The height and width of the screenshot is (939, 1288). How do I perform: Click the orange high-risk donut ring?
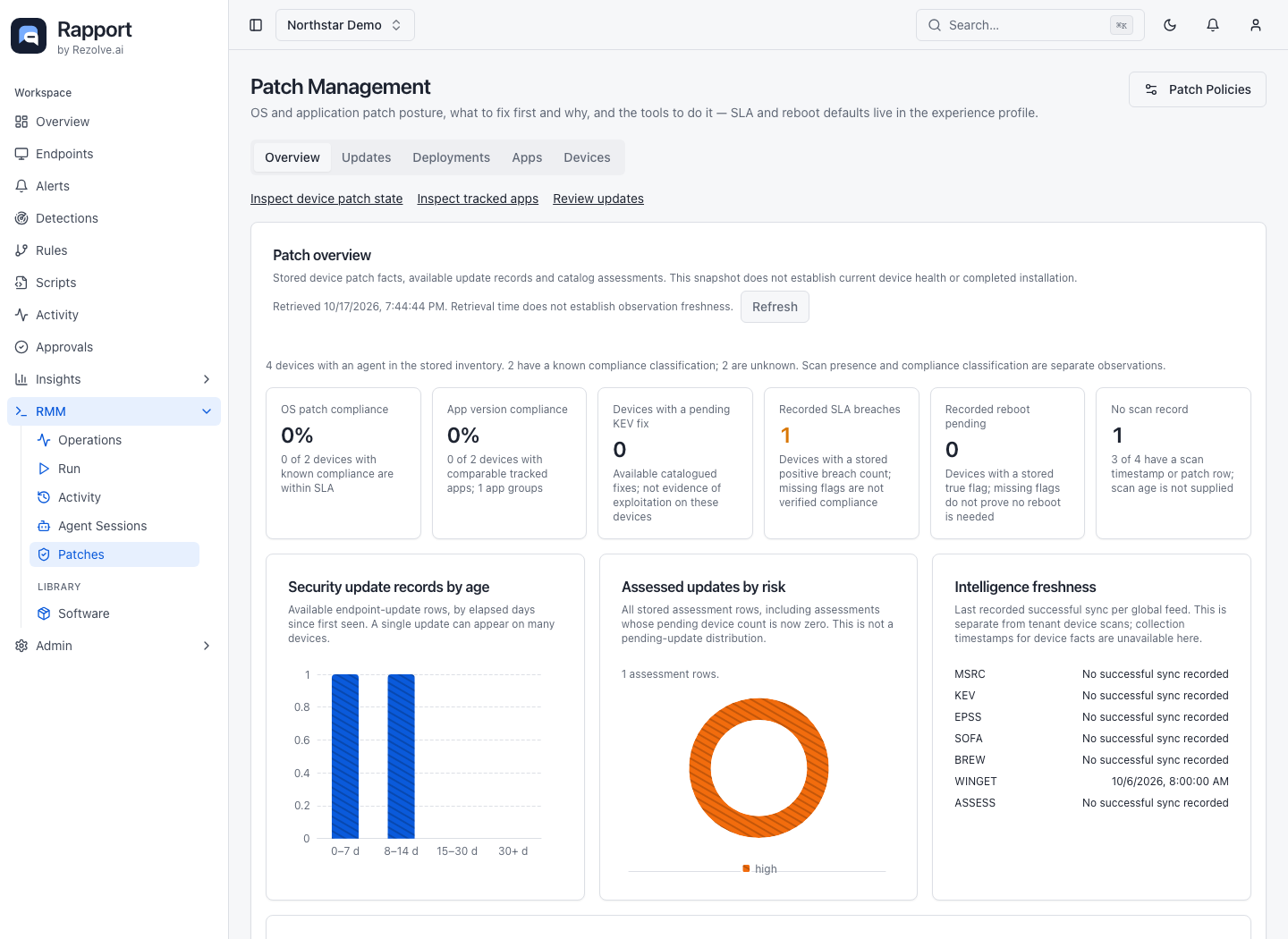[x=700, y=767]
